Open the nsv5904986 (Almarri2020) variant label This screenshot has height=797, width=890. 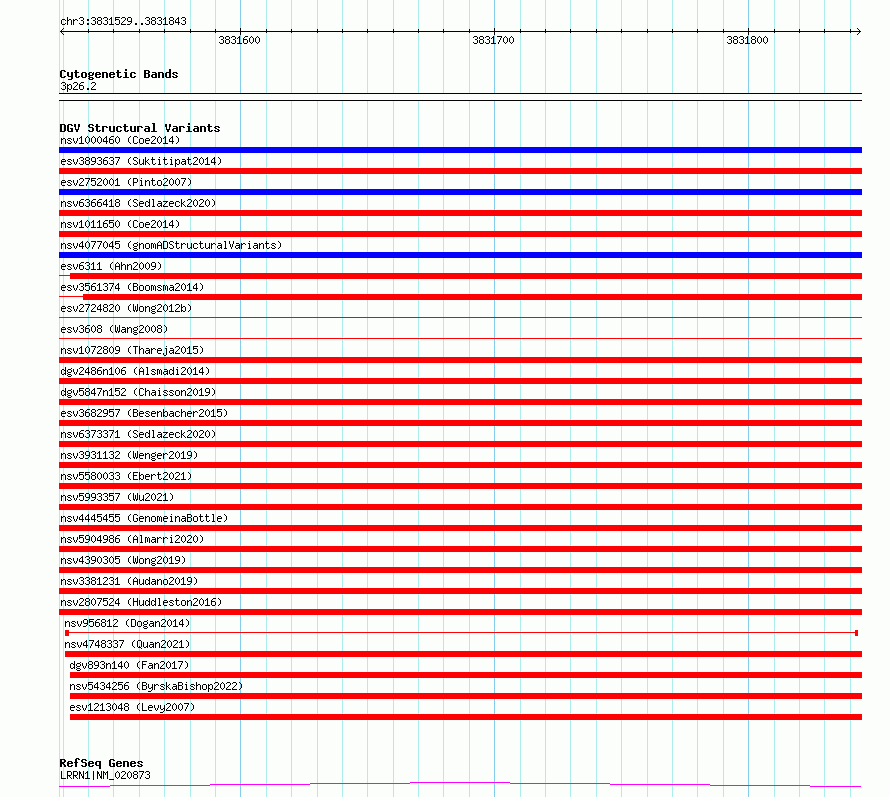(132, 539)
